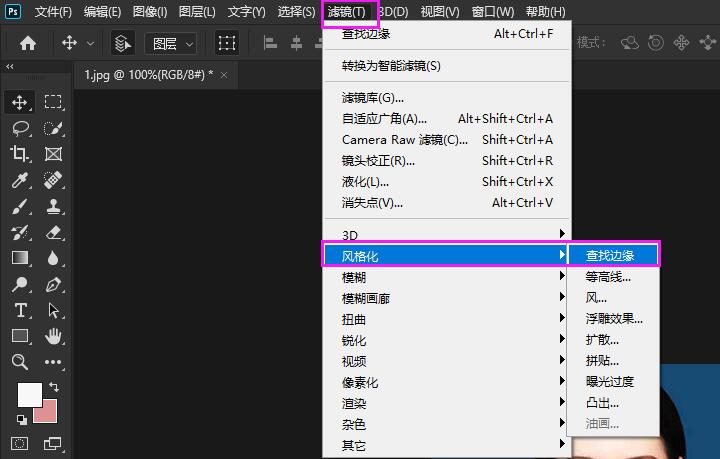Select the Rectangular Marquee tool
This screenshot has width=720, height=459.
(x=53, y=102)
